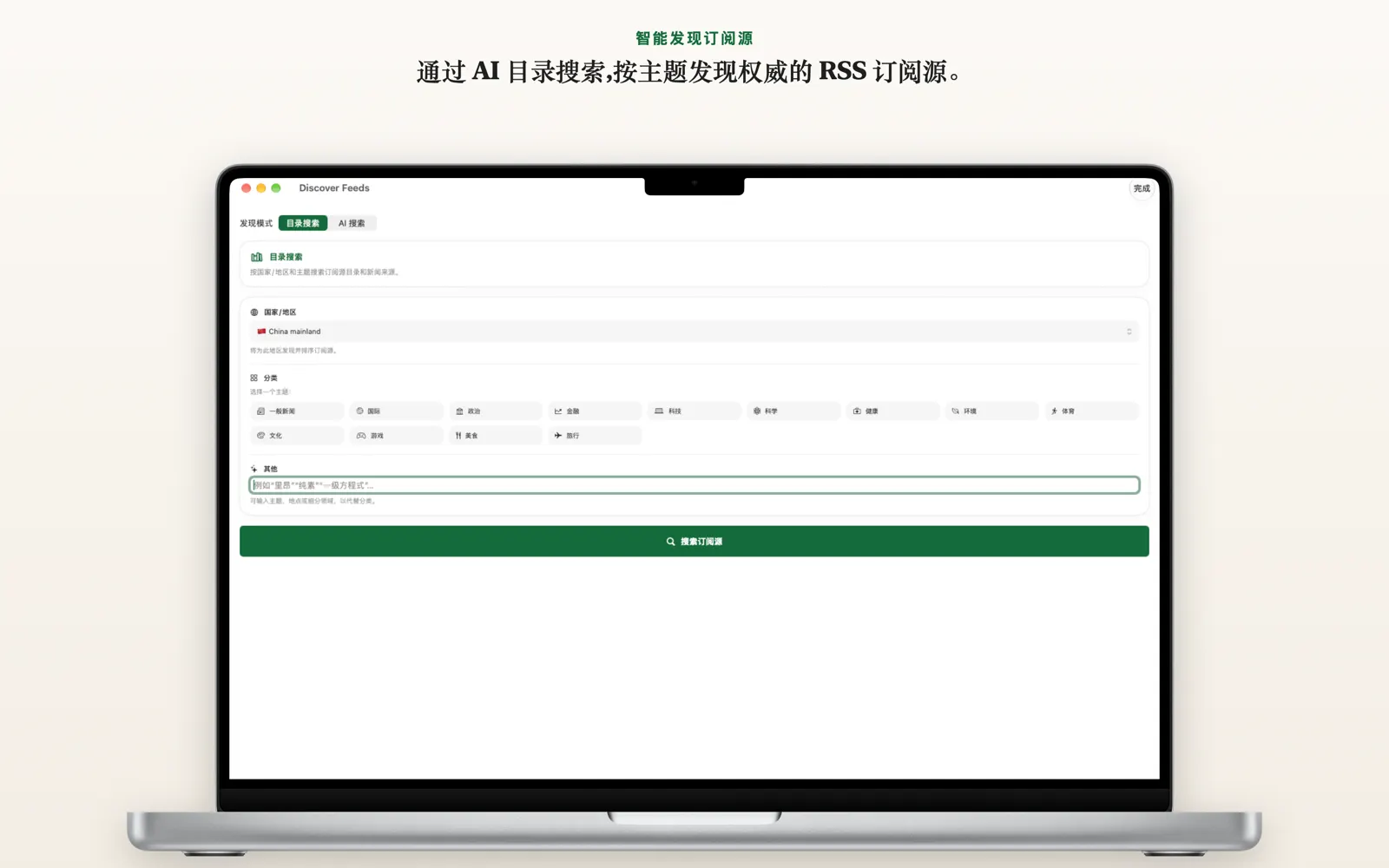Click the globe icon on the 国际 chip
The width and height of the screenshot is (1389, 868).
click(360, 411)
